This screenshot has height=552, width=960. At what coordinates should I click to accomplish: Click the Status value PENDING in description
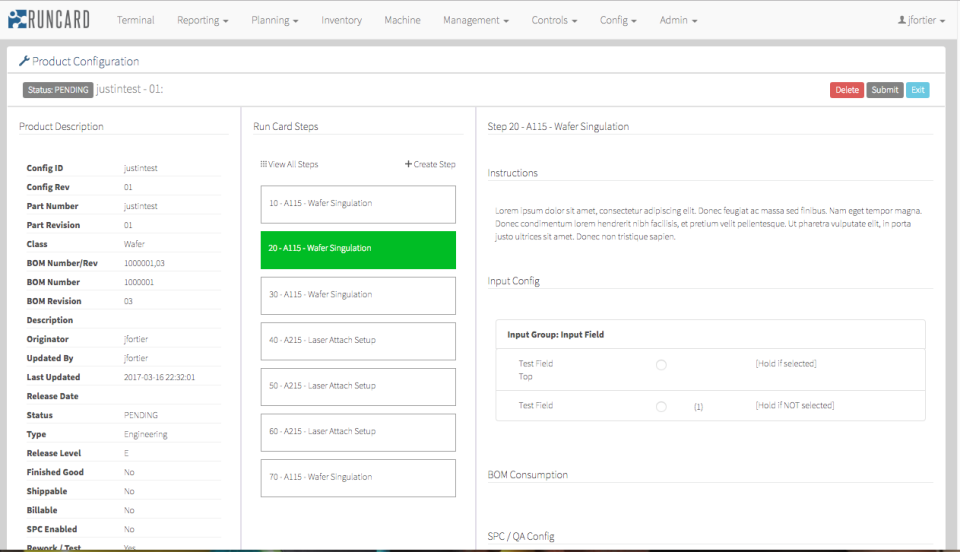(x=141, y=415)
